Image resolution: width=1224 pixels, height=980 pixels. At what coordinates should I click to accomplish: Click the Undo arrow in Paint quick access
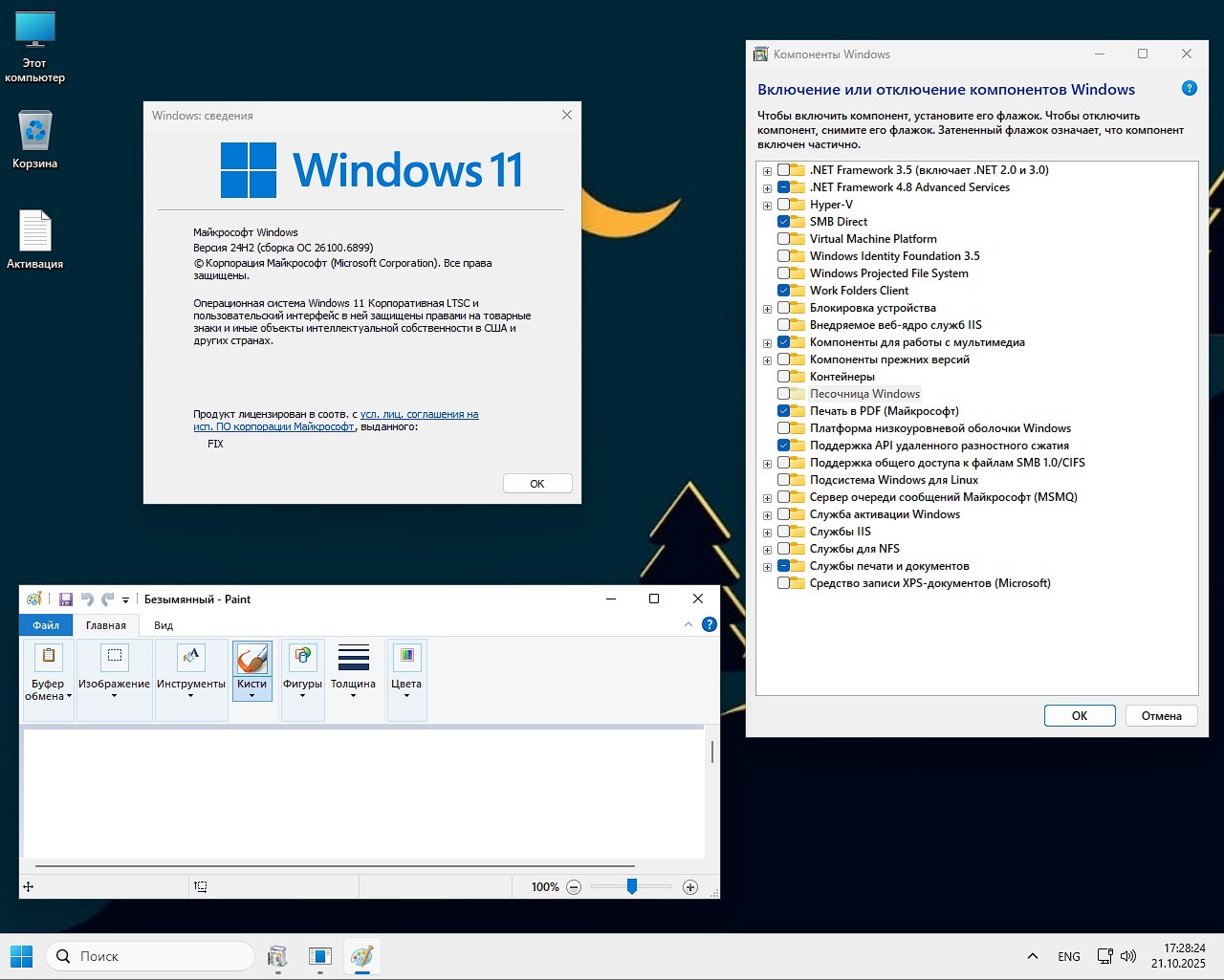pyautogui.click(x=87, y=599)
